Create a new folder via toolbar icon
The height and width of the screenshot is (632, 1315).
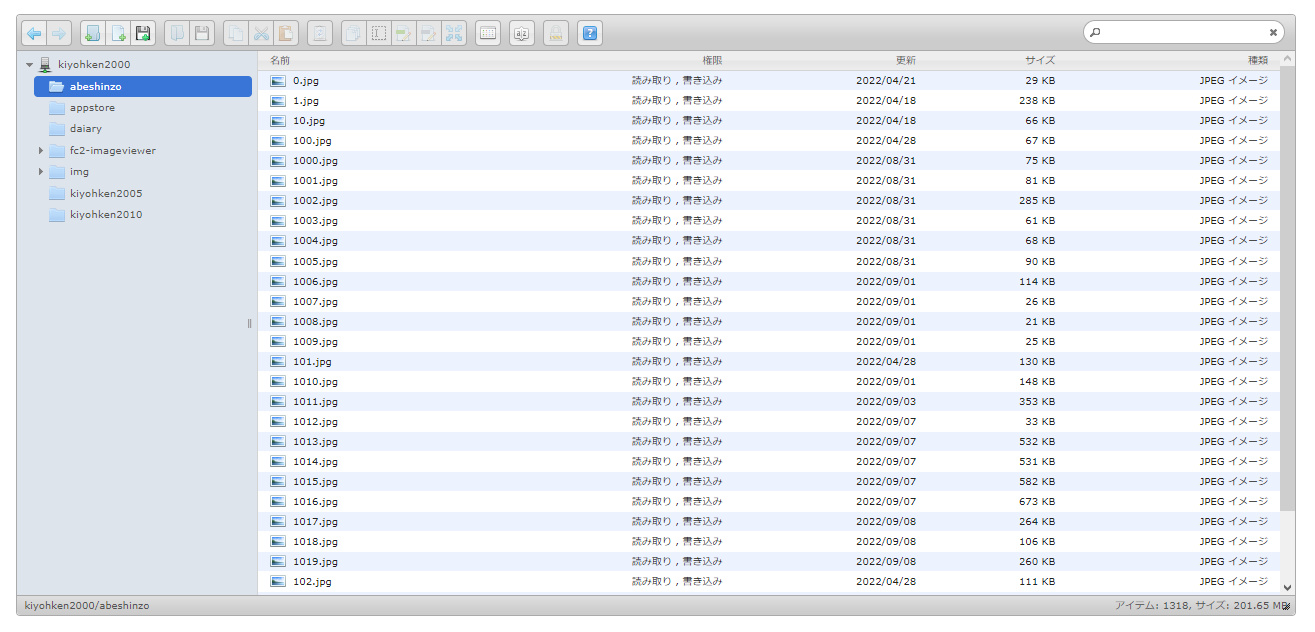click(92, 33)
